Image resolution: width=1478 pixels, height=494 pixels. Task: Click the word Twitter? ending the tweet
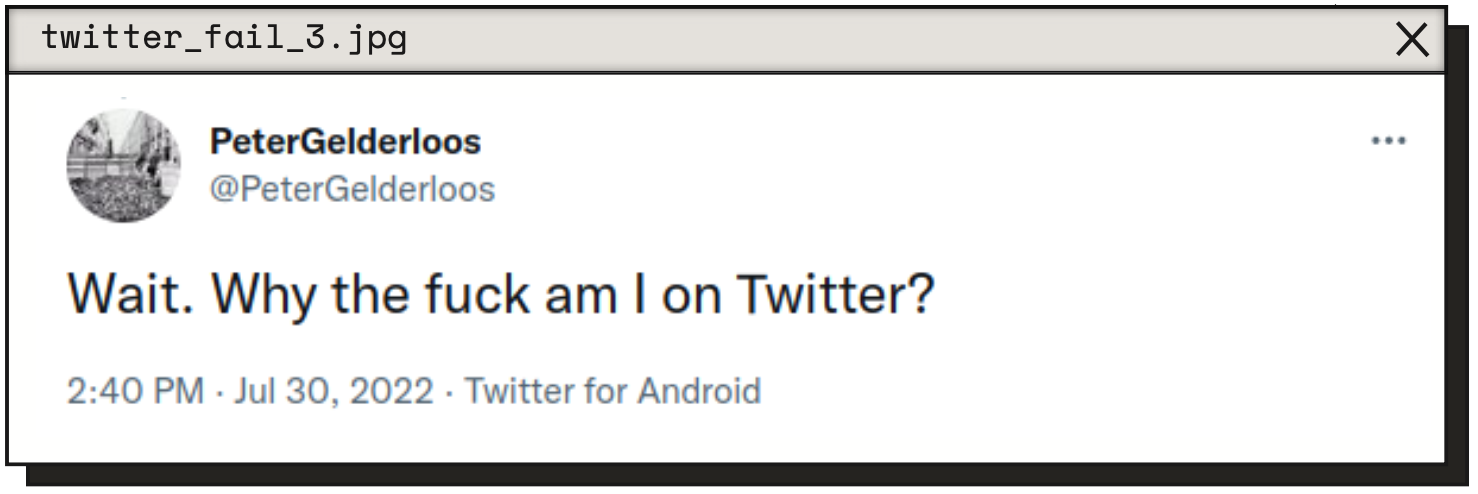(x=835, y=294)
